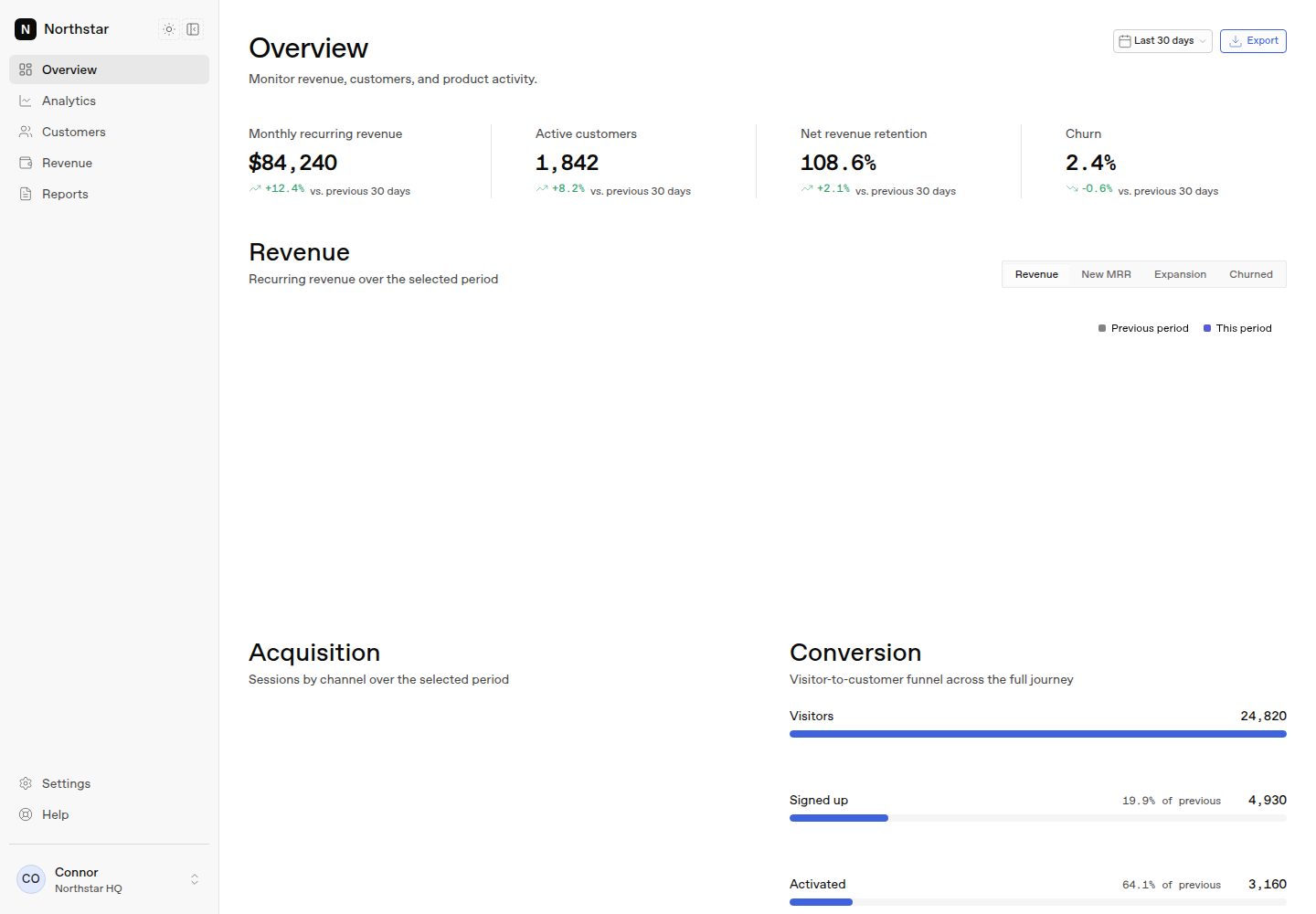
Task: Click the Settings gear icon
Action: pos(26,783)
